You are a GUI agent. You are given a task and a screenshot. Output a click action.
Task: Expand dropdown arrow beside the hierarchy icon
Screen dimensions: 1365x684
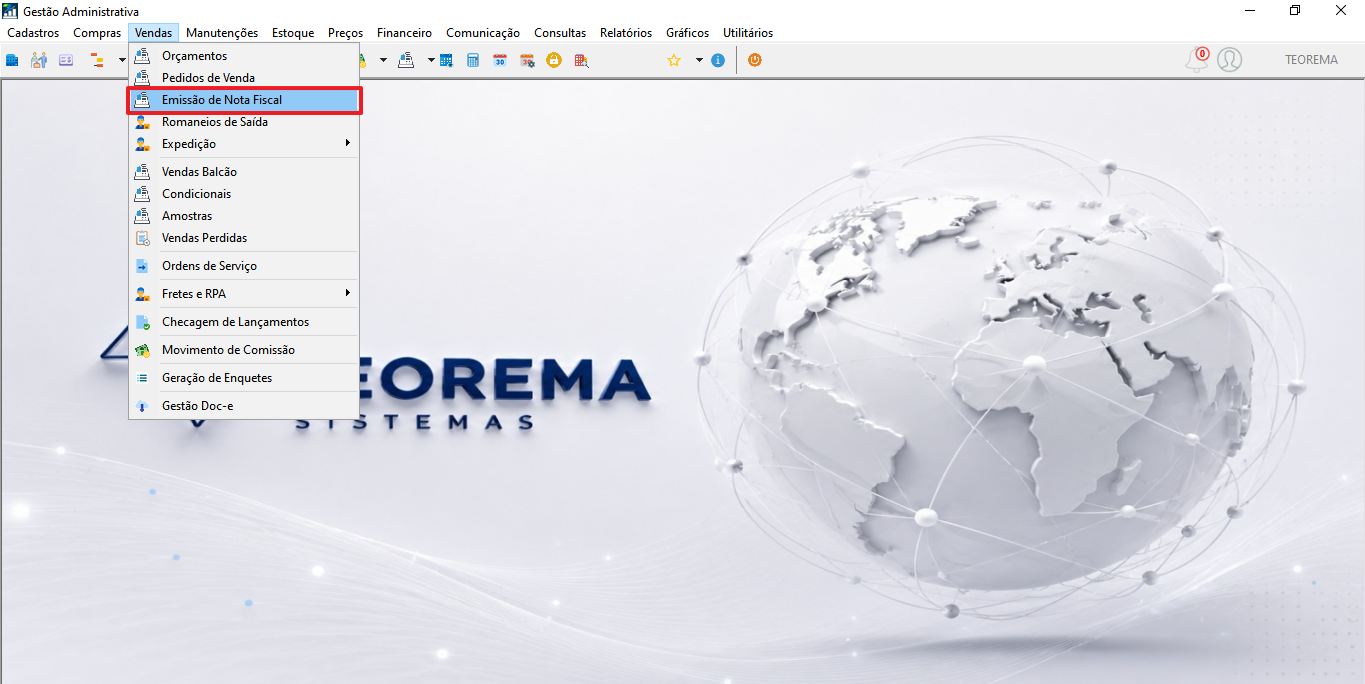(x=121, y=61)
